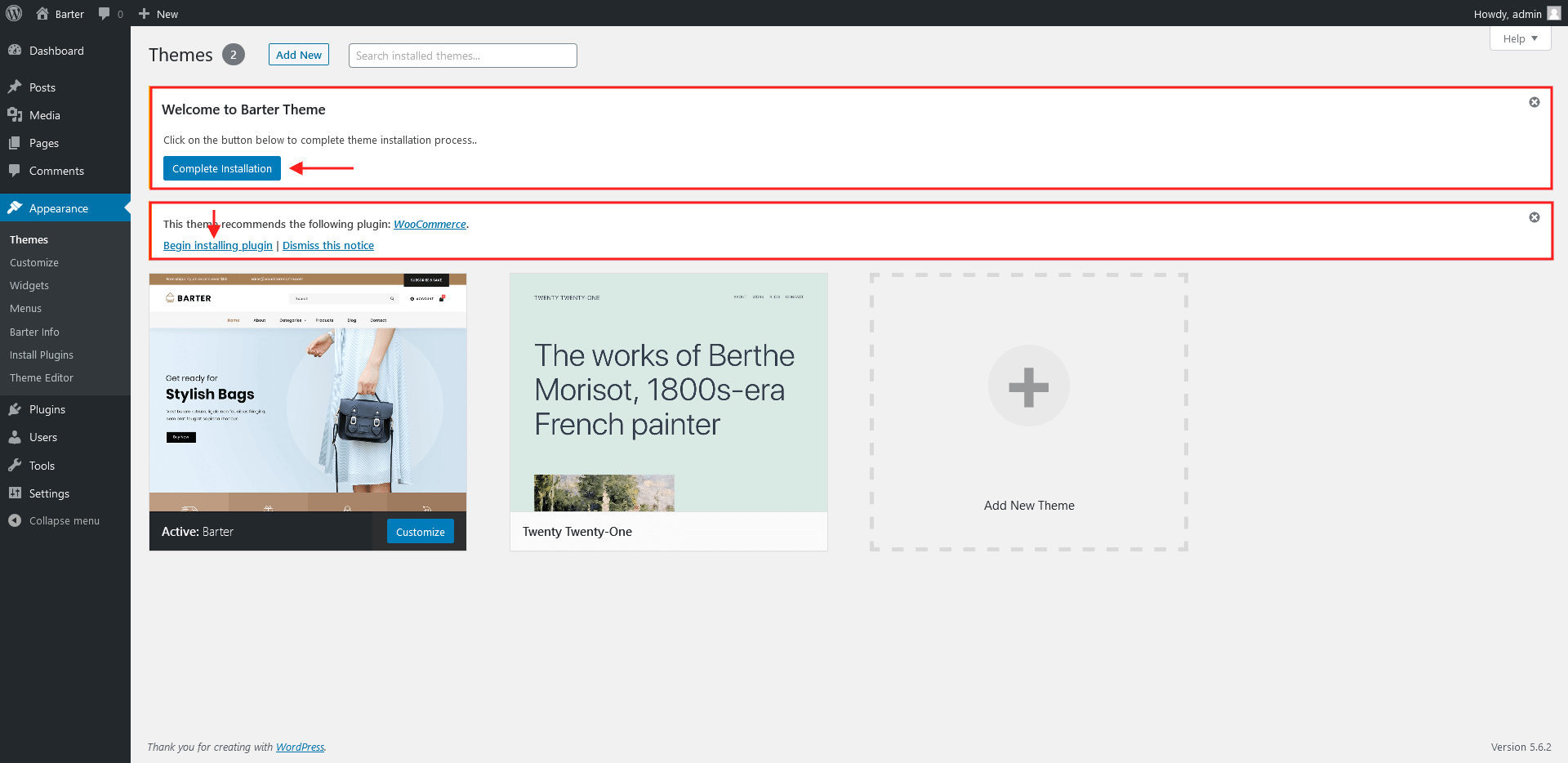Select the Themes submenu item
The width and height of the screenshot is (1568, 763).
[x=29, y=239]
